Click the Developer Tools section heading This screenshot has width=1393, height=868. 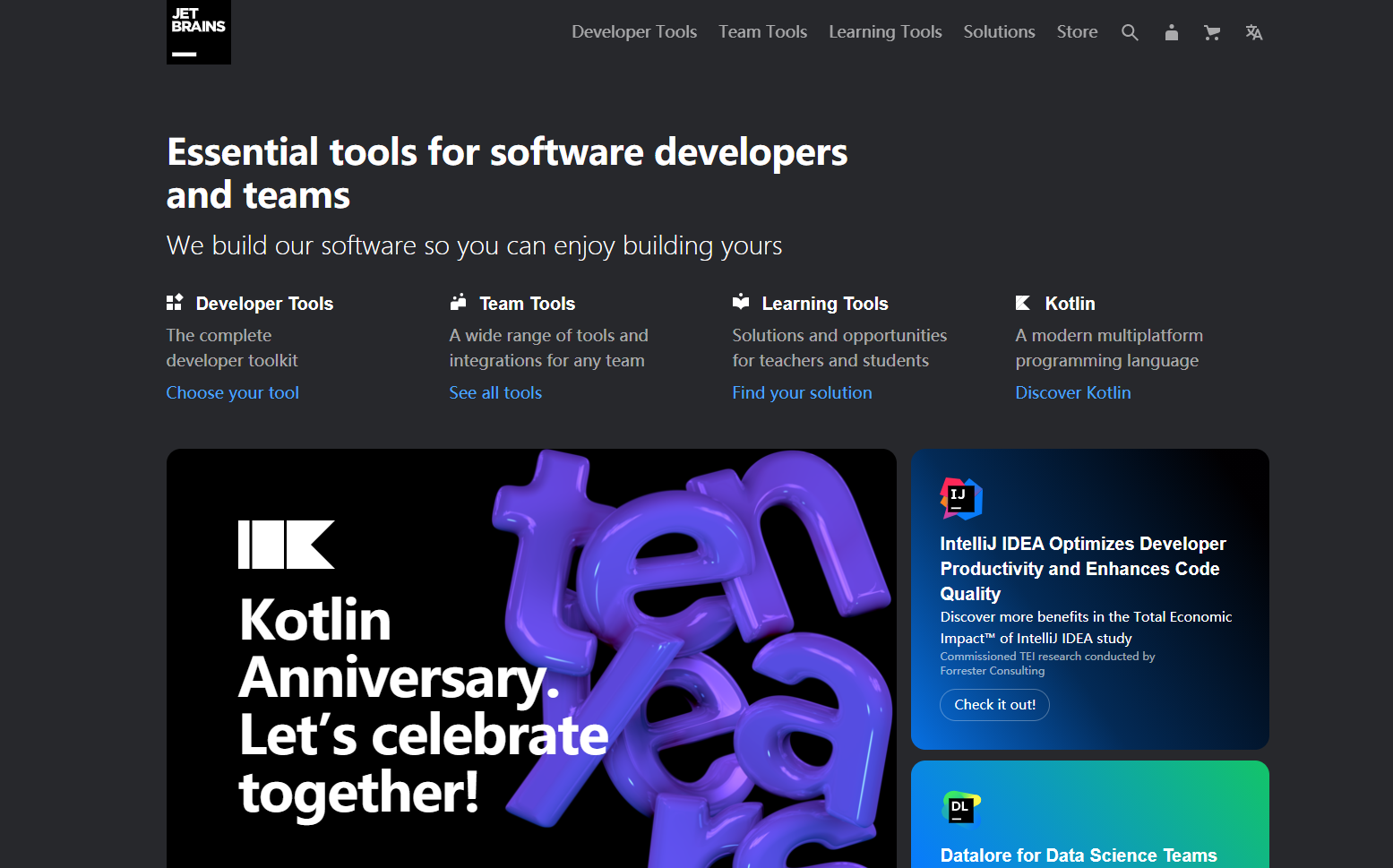coord(264,304)
